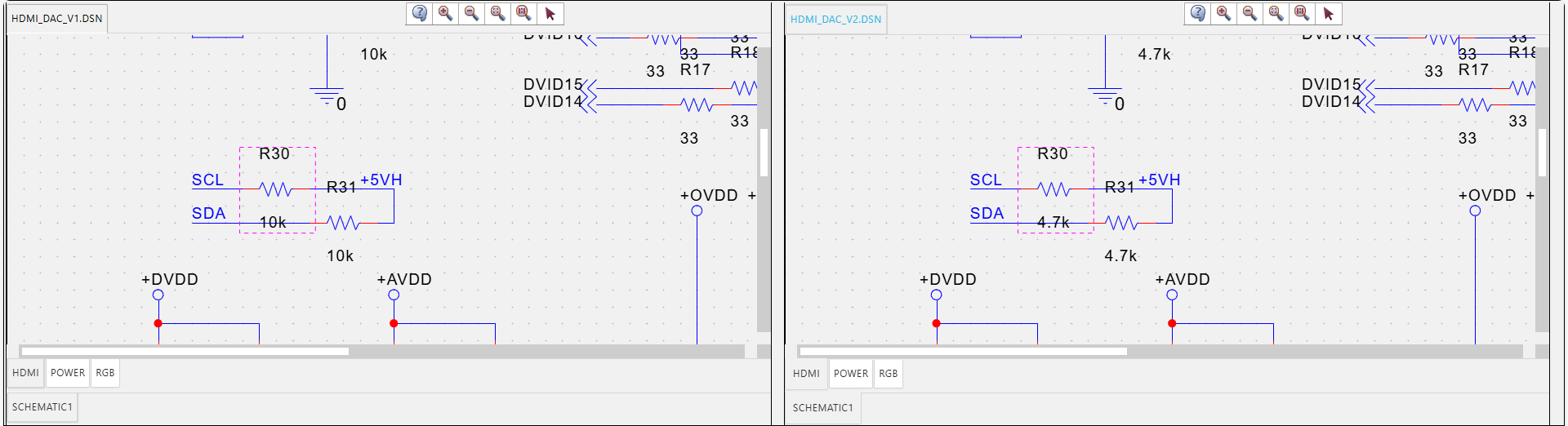1568x426 pixels.
Task: Open help from the V2 toolbar
Action: (1197, 13)
